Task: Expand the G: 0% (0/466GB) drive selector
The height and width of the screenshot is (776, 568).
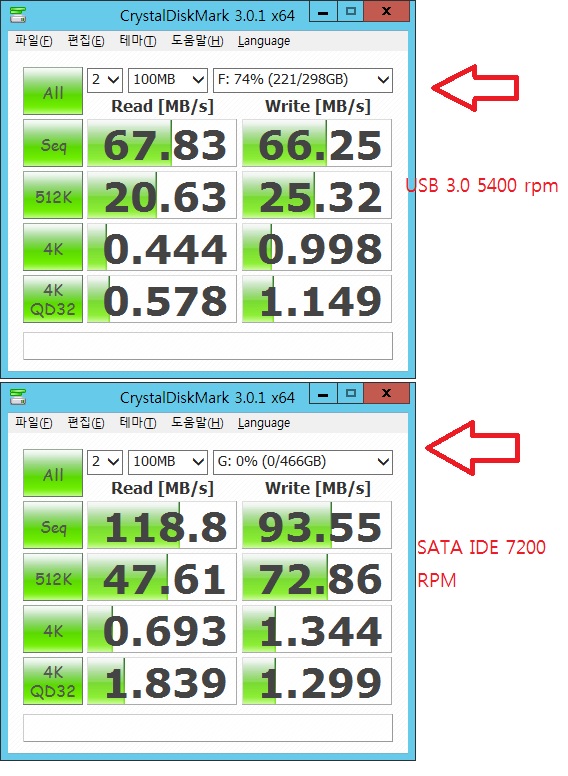Action: tap(303, 462)
